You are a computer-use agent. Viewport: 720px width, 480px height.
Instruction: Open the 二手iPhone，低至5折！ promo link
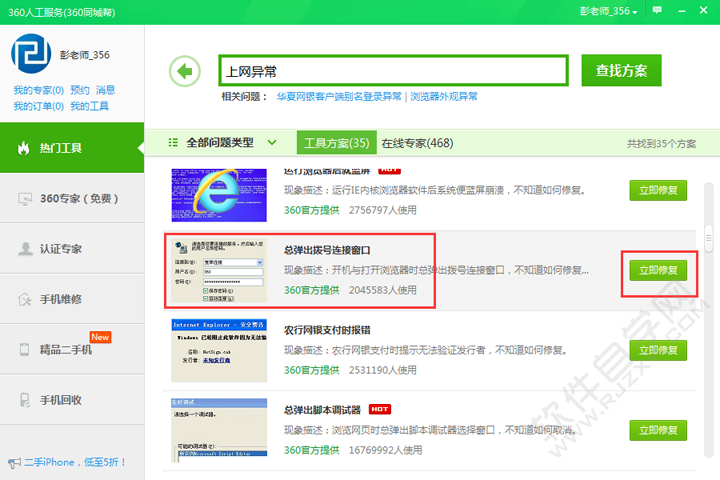pos(75,462)
